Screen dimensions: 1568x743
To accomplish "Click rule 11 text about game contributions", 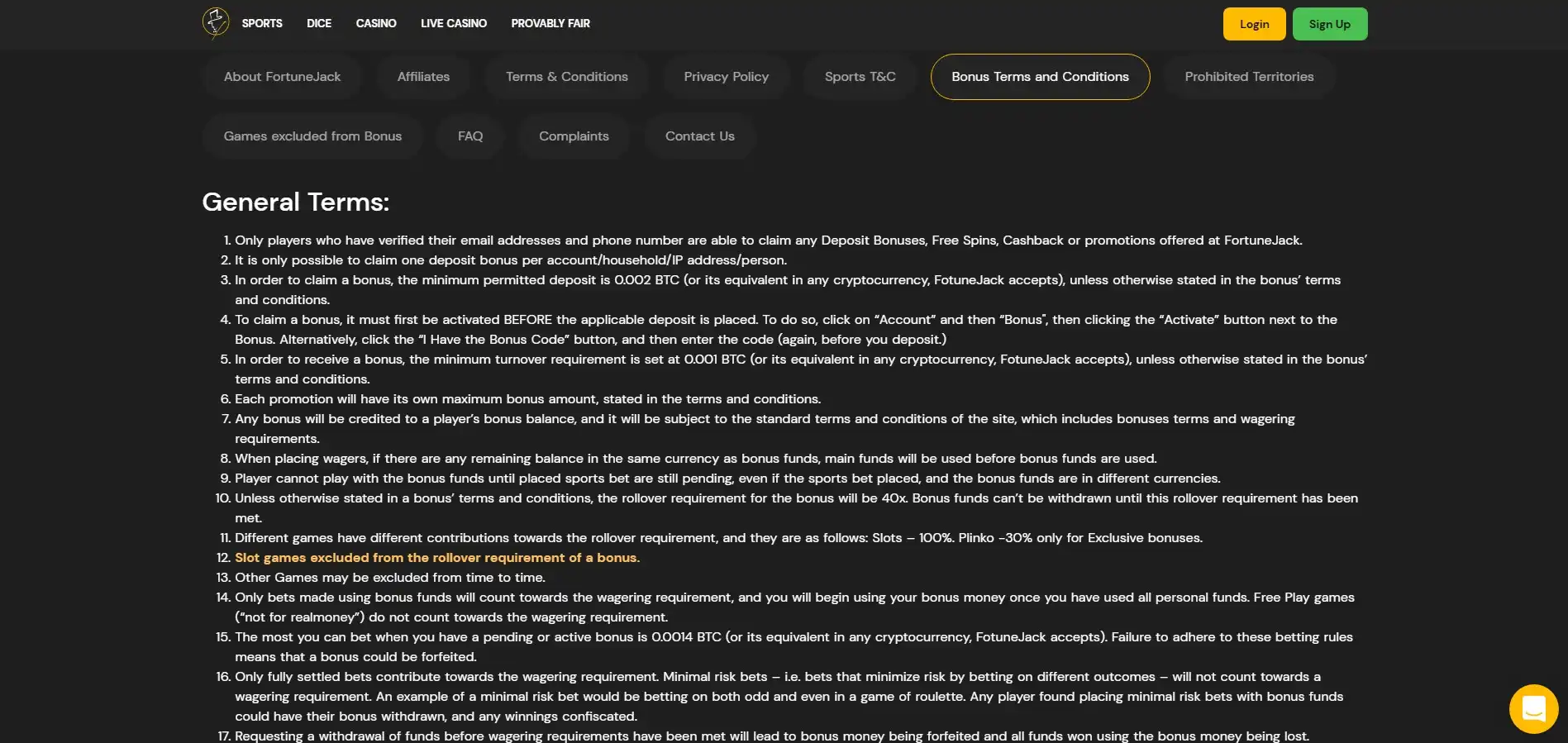I will pyautogui.click(x=718, y=538).
